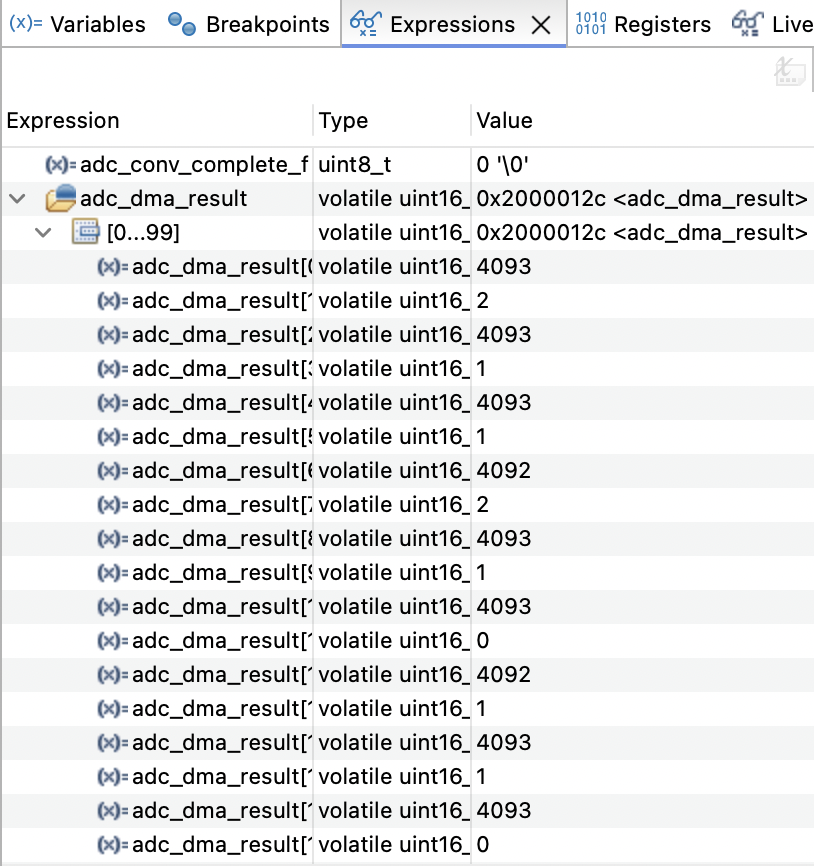Screen dimensions: 814x866
Task: Click the toolbar icon at top right
Action: tap(790, 72)
